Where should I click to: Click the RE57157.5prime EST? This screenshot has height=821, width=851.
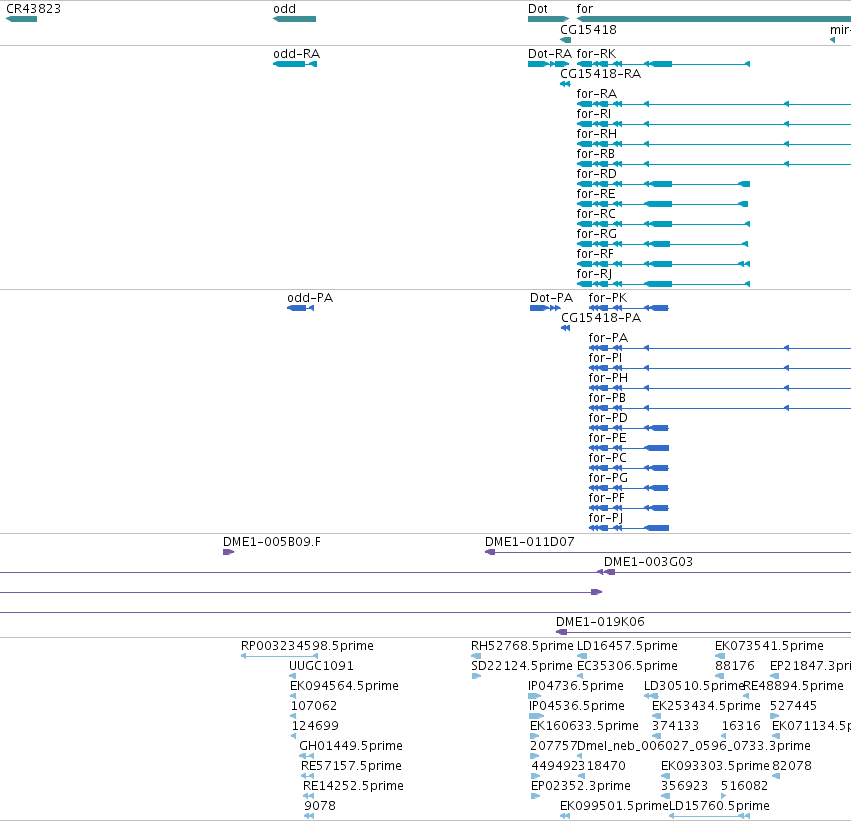308,776
